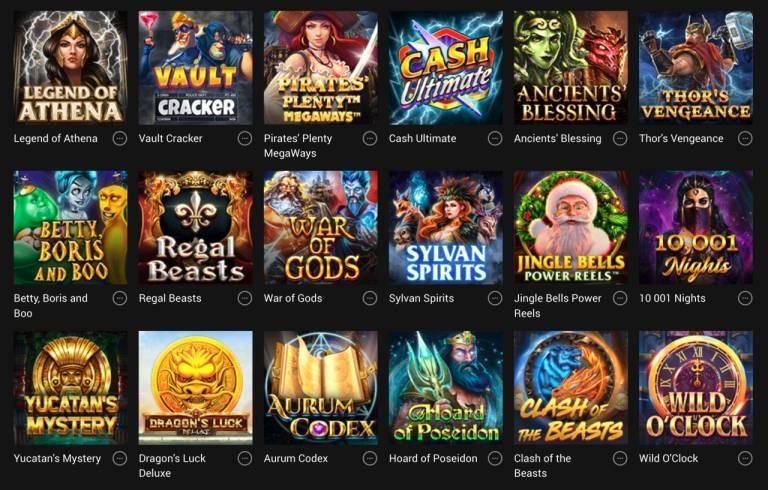Image resolution: width=768 pixels, height=490 pixels.
Task: Click the ellipsis icon beside Aurum Codex
Action: (x=370, y=459)
